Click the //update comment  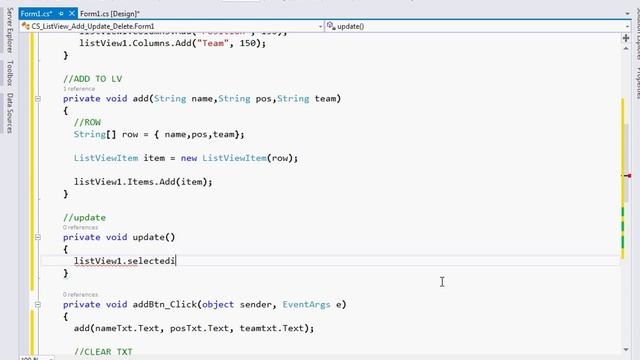(84, 218)
